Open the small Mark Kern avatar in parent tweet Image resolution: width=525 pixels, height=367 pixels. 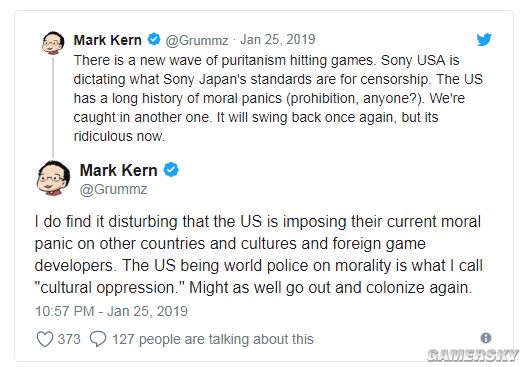coord(53,43)
